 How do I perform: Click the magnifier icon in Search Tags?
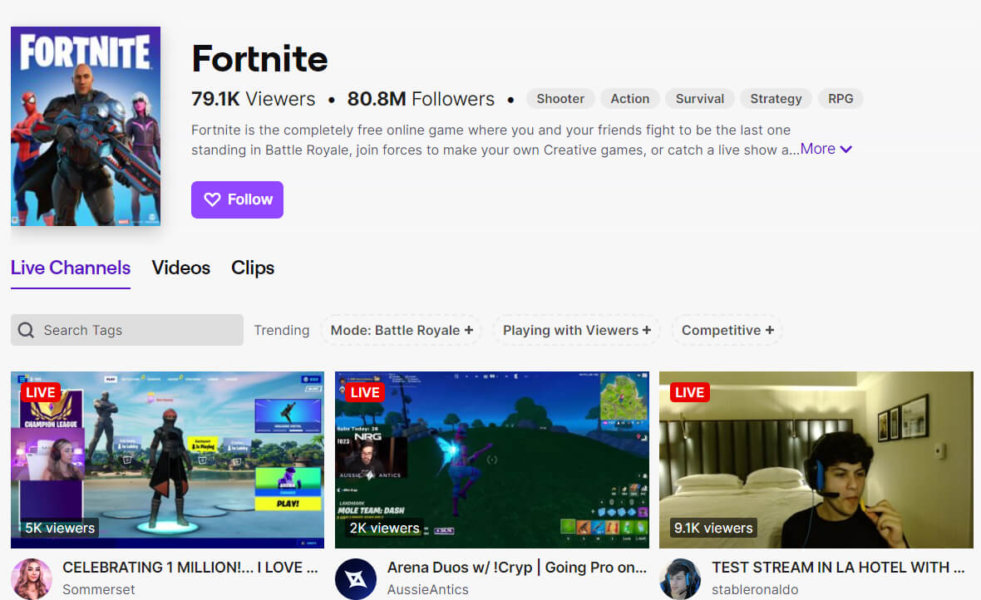click(27, 330)
